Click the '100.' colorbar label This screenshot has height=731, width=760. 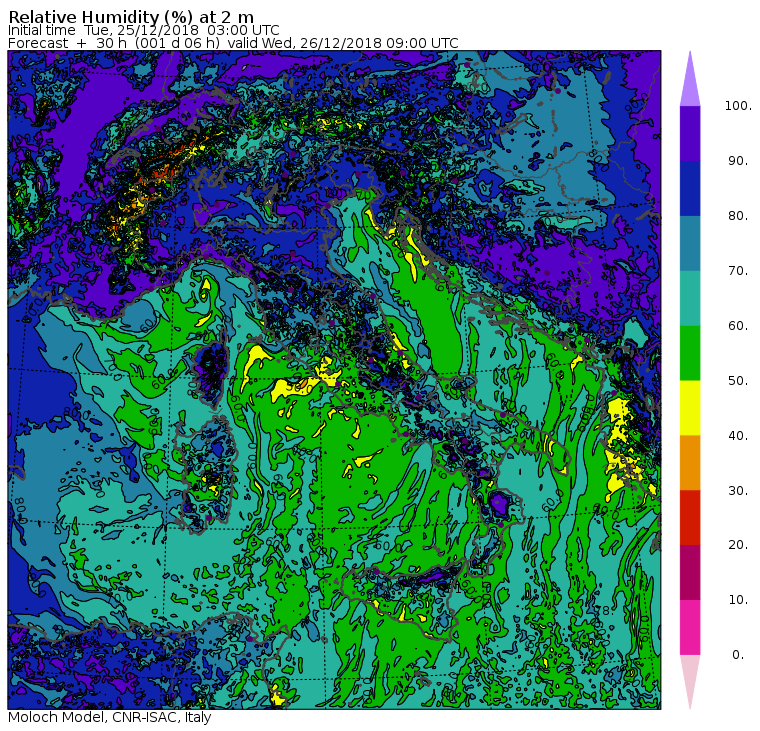pyautogui.click(x=738, y=106)
